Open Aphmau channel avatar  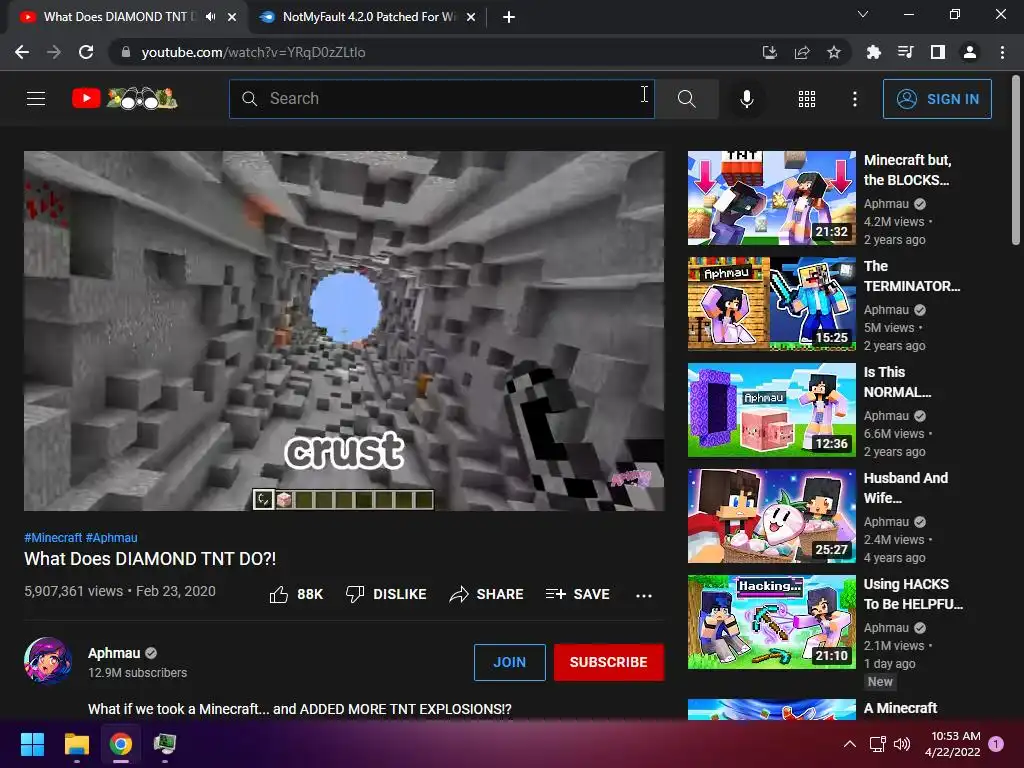coord(48,661)
